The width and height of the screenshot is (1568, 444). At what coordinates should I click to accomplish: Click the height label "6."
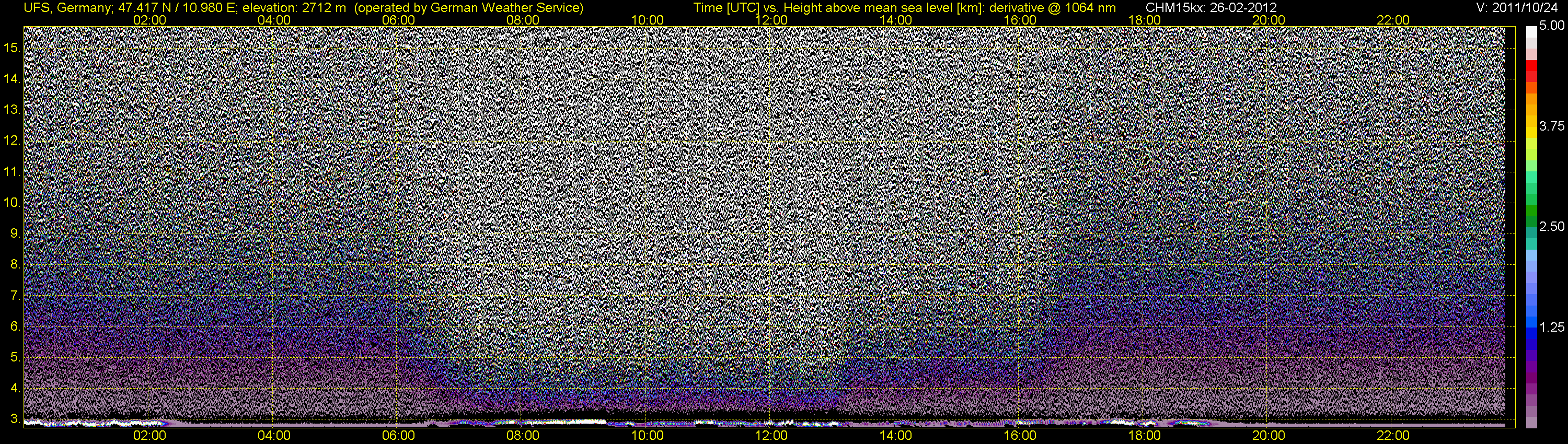coord(15,326)
